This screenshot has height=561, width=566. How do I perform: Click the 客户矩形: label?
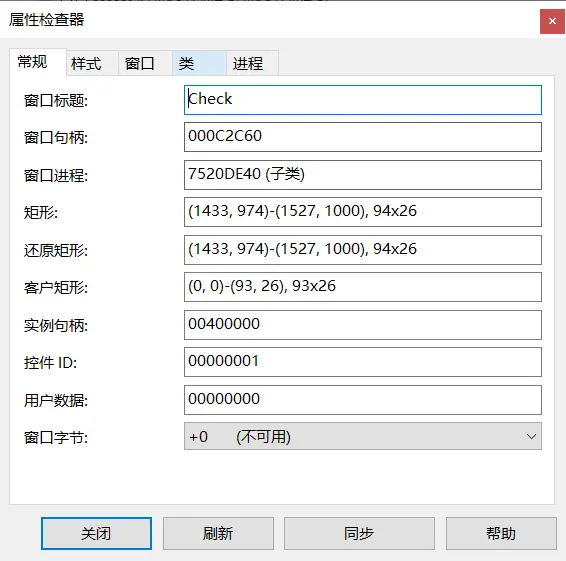(56, 288)
